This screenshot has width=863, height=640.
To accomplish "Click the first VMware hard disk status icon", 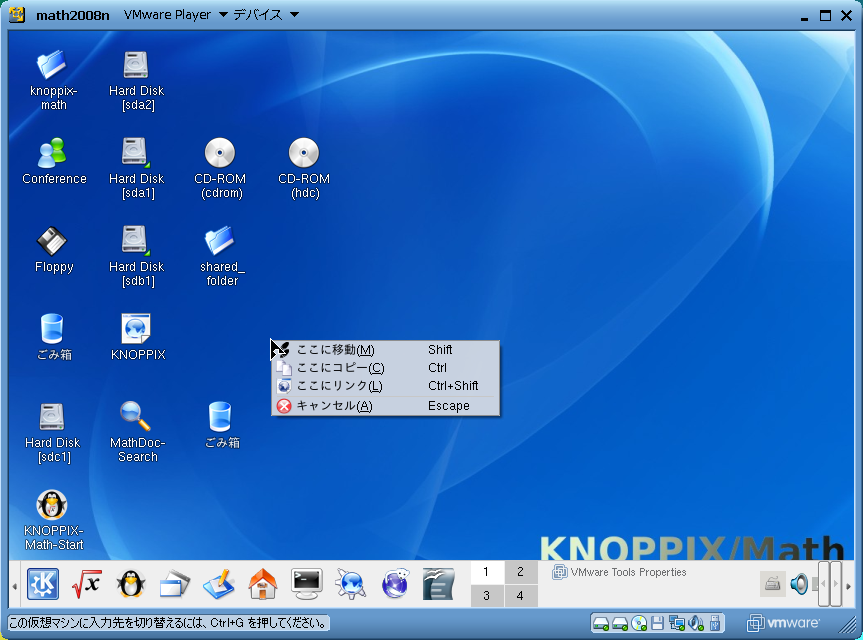I will pos(601,624).
